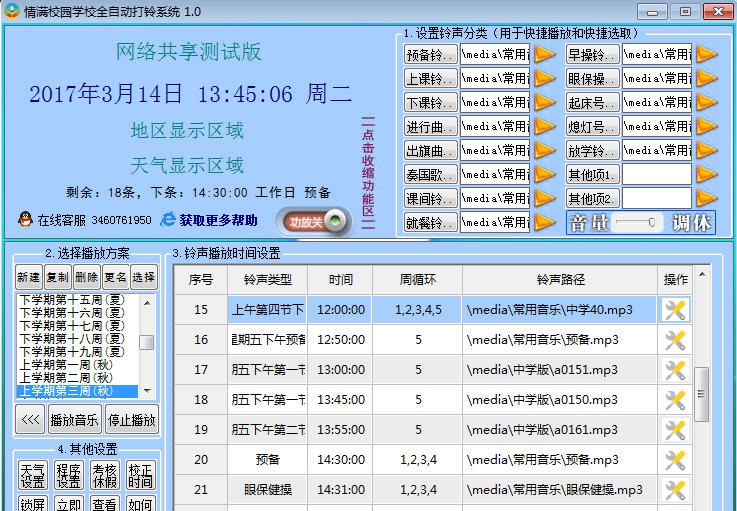Screen dimensions: 737x511
Task: Click the 预备铃 category button
Action: coord(431,55)
